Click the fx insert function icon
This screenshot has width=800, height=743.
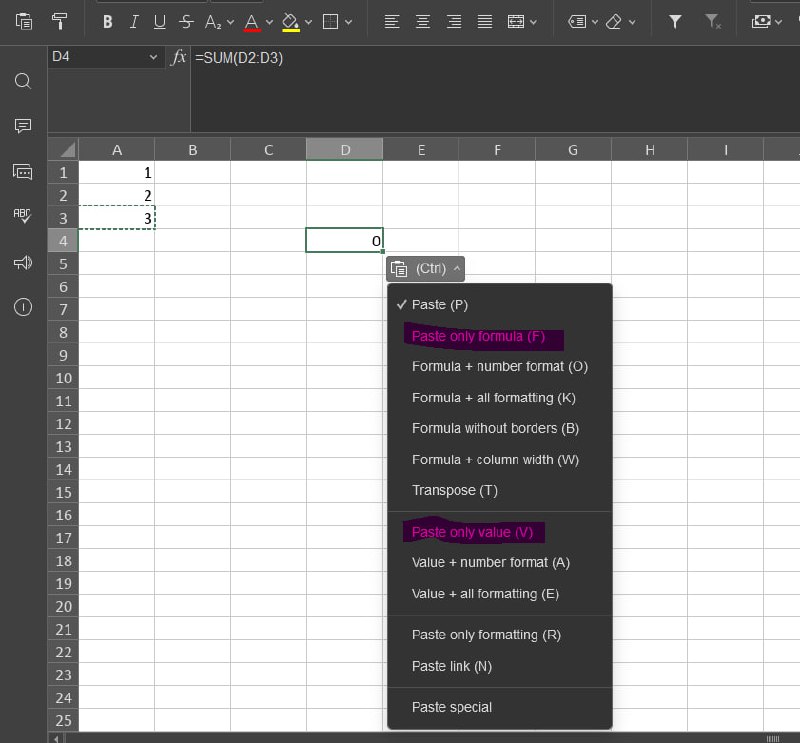tap(178, 57)
